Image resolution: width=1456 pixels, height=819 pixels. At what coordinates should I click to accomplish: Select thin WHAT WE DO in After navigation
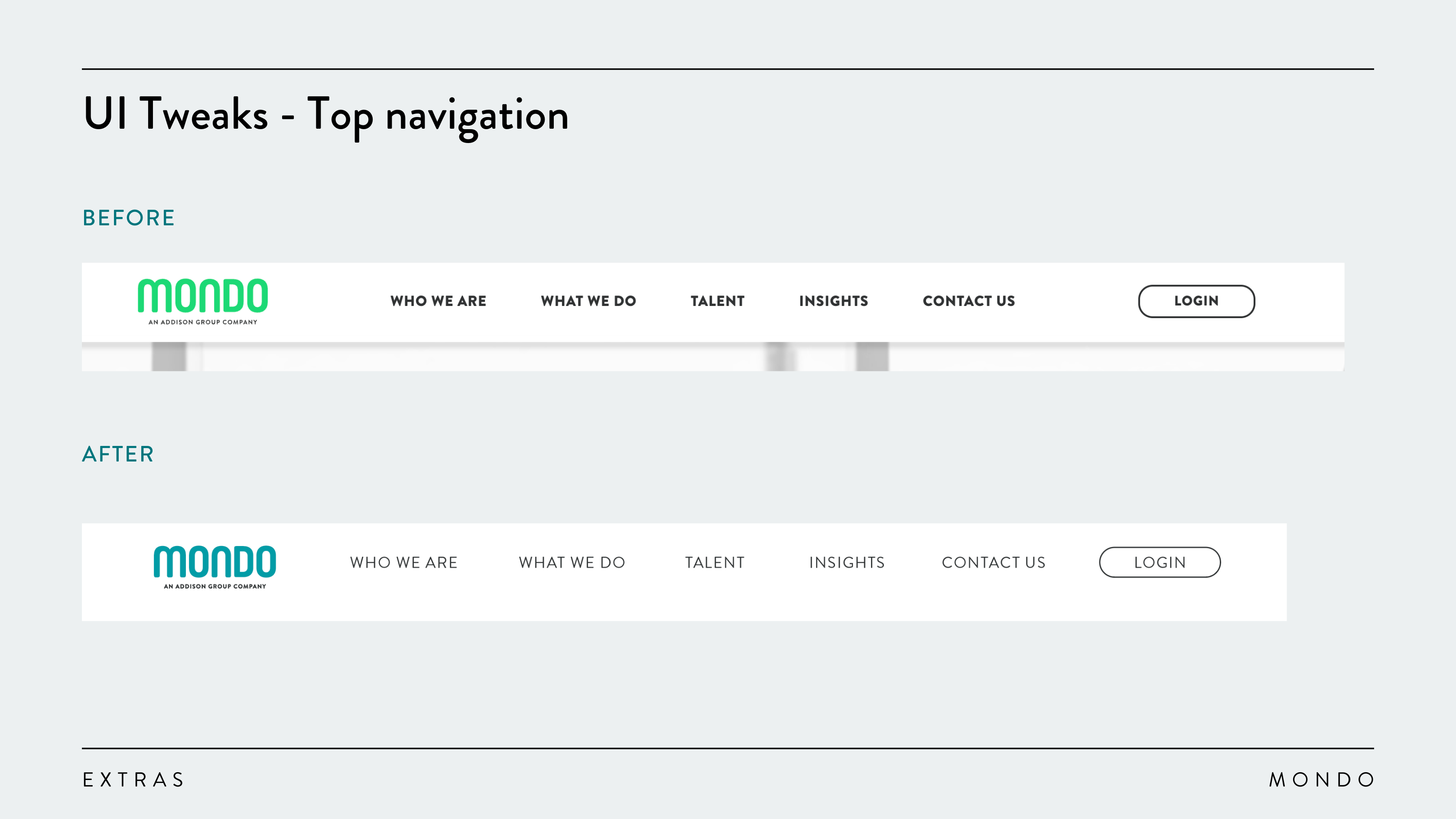point(572,562)
